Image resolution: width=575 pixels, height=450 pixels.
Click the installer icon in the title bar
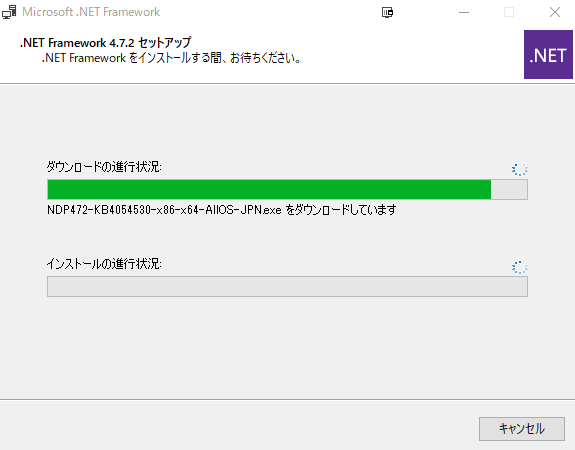coord(9,12)
